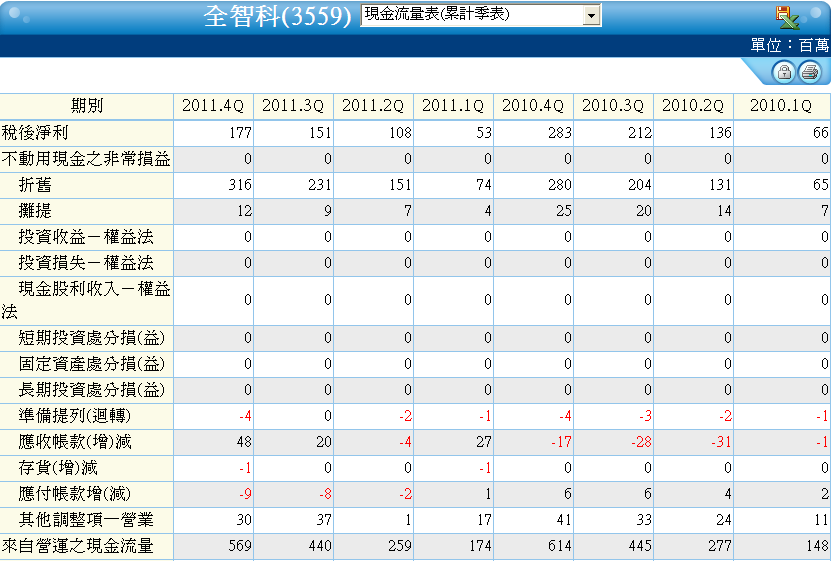Click the lock icon button

click(784, 72)
